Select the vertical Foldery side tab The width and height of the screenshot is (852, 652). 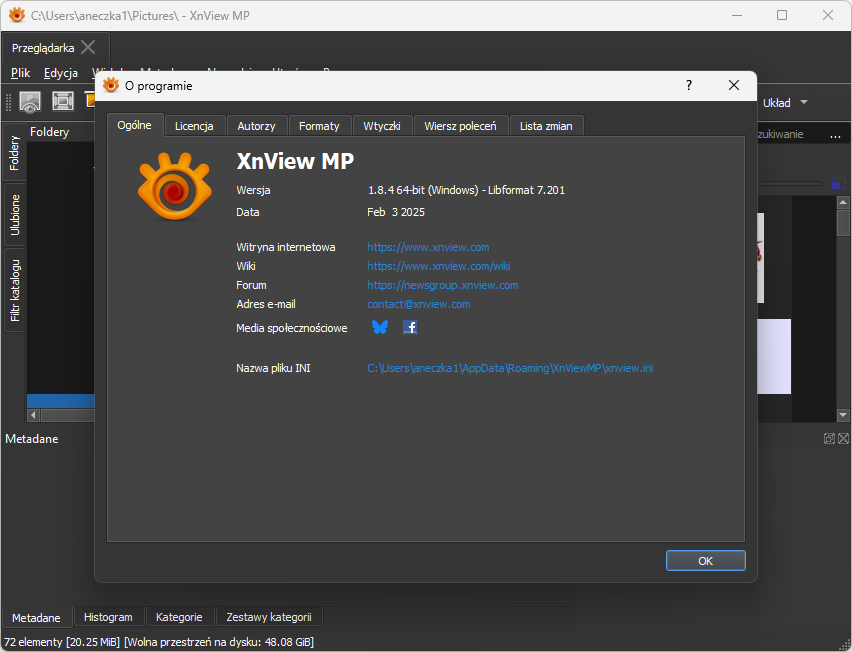(14, 153)
